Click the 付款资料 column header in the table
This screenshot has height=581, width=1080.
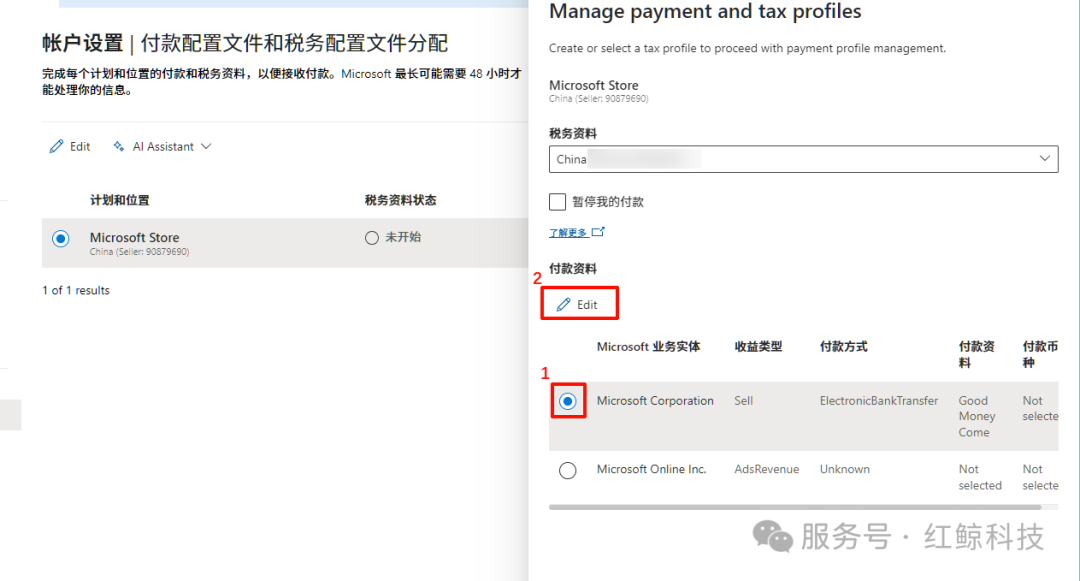[977, 354]
